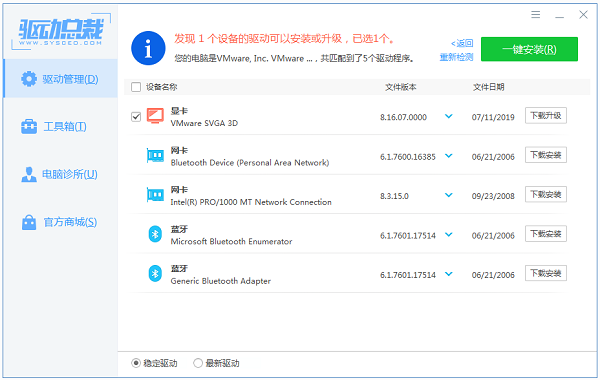This screenshot has height=380, width=600.
Task: Click 下载升级 for VMware SVGA 3D
Action: [546, 116]
